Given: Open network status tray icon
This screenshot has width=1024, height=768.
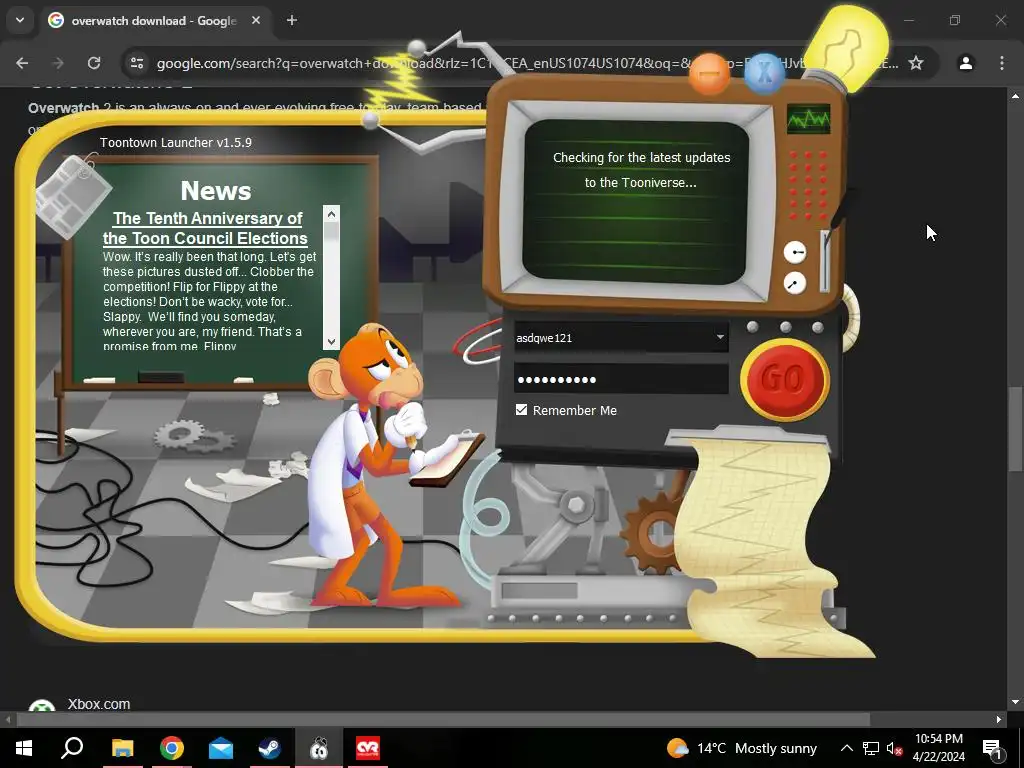Looking at the screenshot, I should [x=871, y=748].
